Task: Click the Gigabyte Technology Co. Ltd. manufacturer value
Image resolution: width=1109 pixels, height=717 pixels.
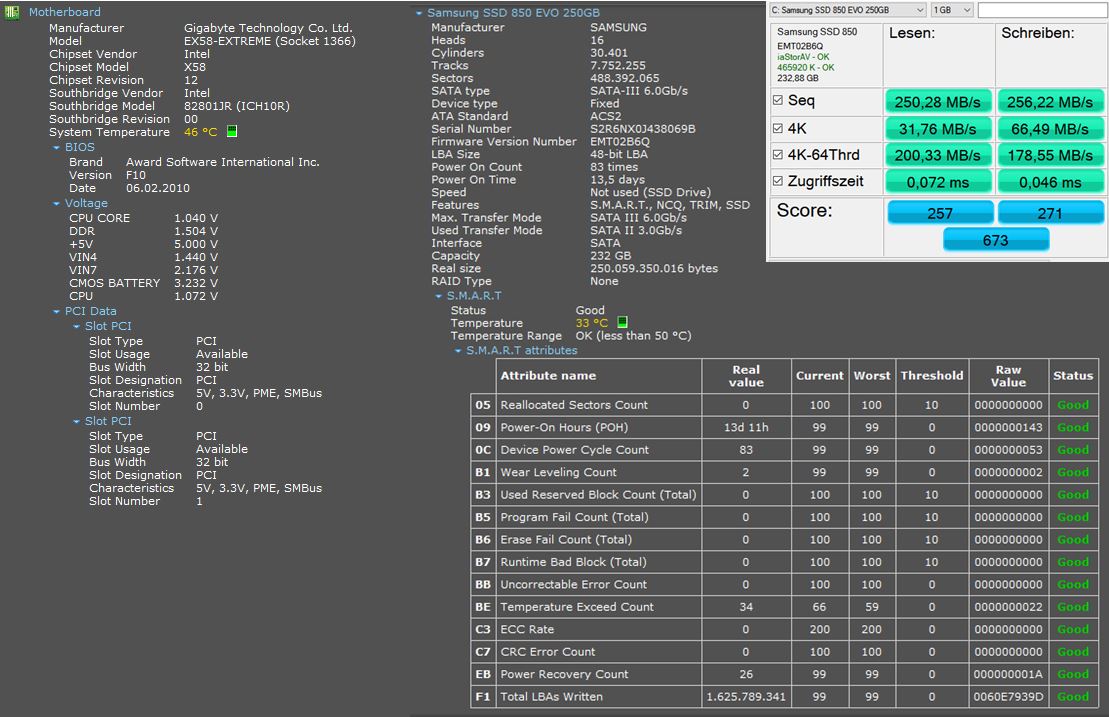Action: [268, 28]
